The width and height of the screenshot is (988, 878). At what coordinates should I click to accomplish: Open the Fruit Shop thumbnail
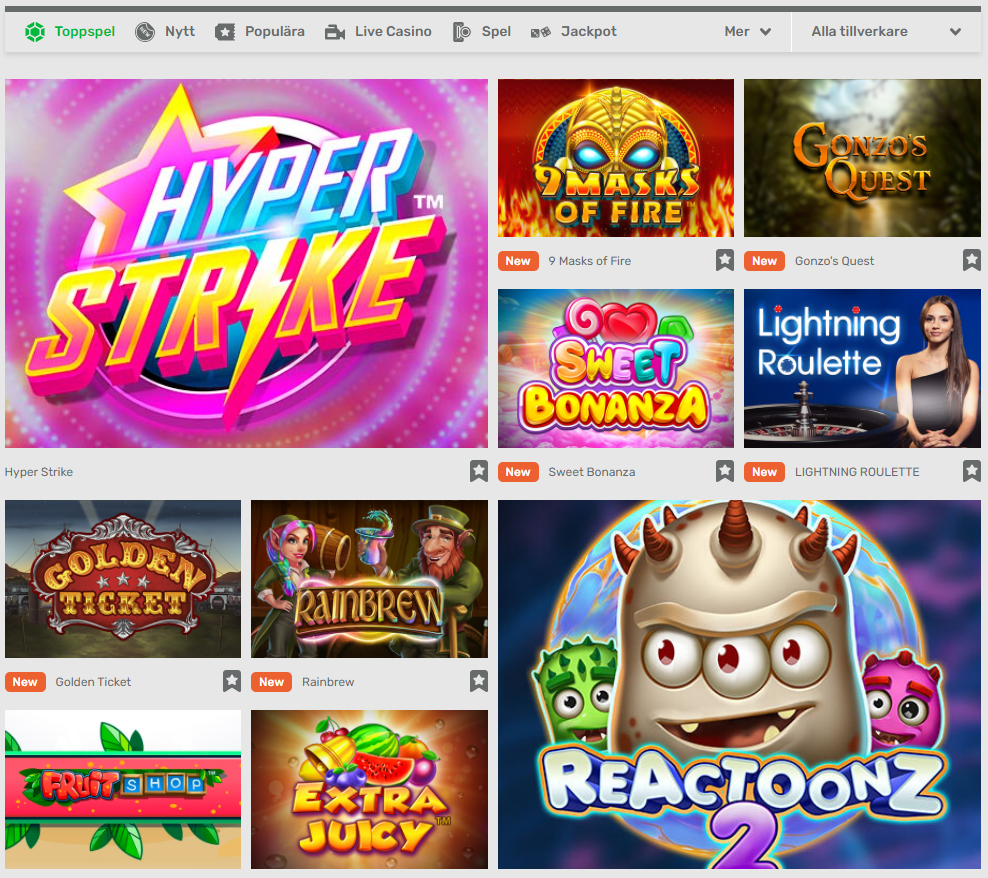tap(123, 789)
